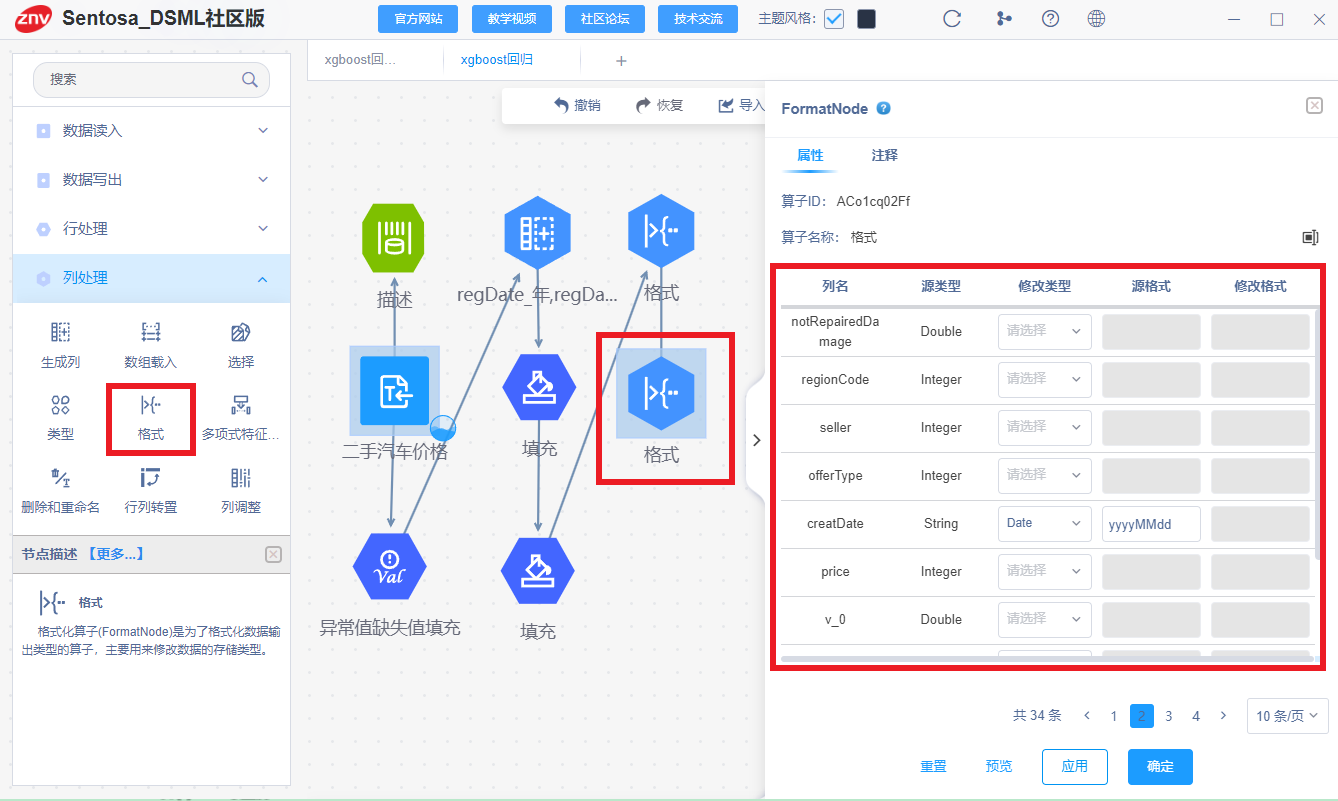Open the Date type dropdown for creatDate
Screen dimensions: 1338x801
point(1045,523)
